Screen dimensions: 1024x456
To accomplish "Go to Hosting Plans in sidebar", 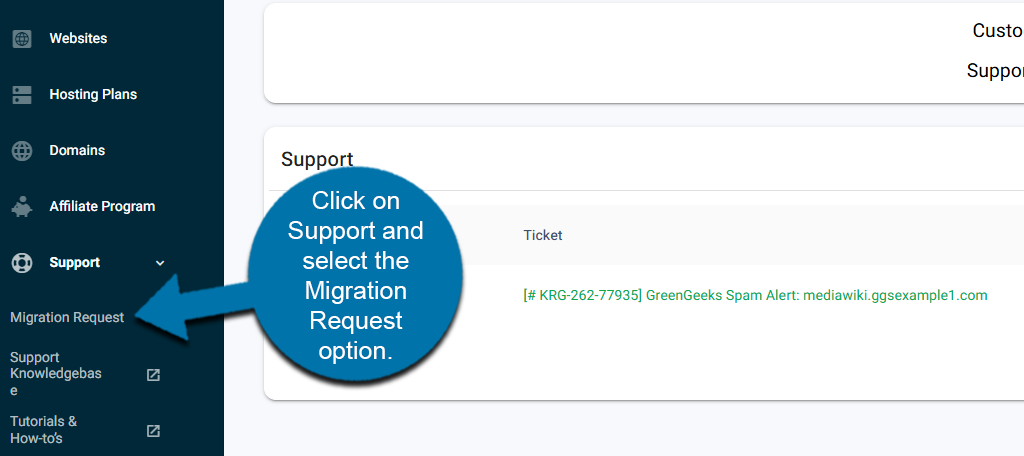I will [93, 95].
